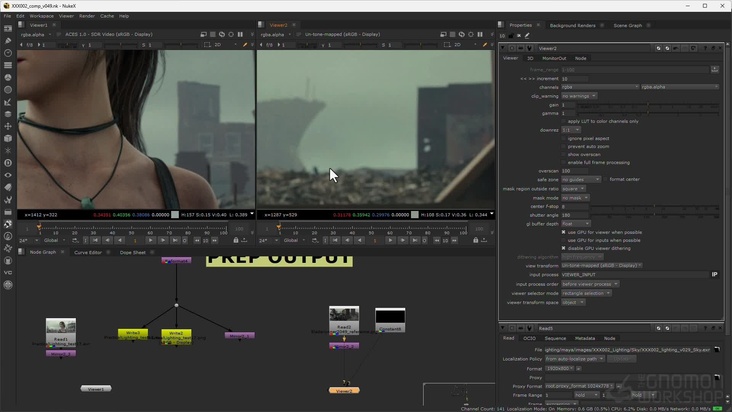Uncheck disable GPU viewer dithering

point(563,248)
